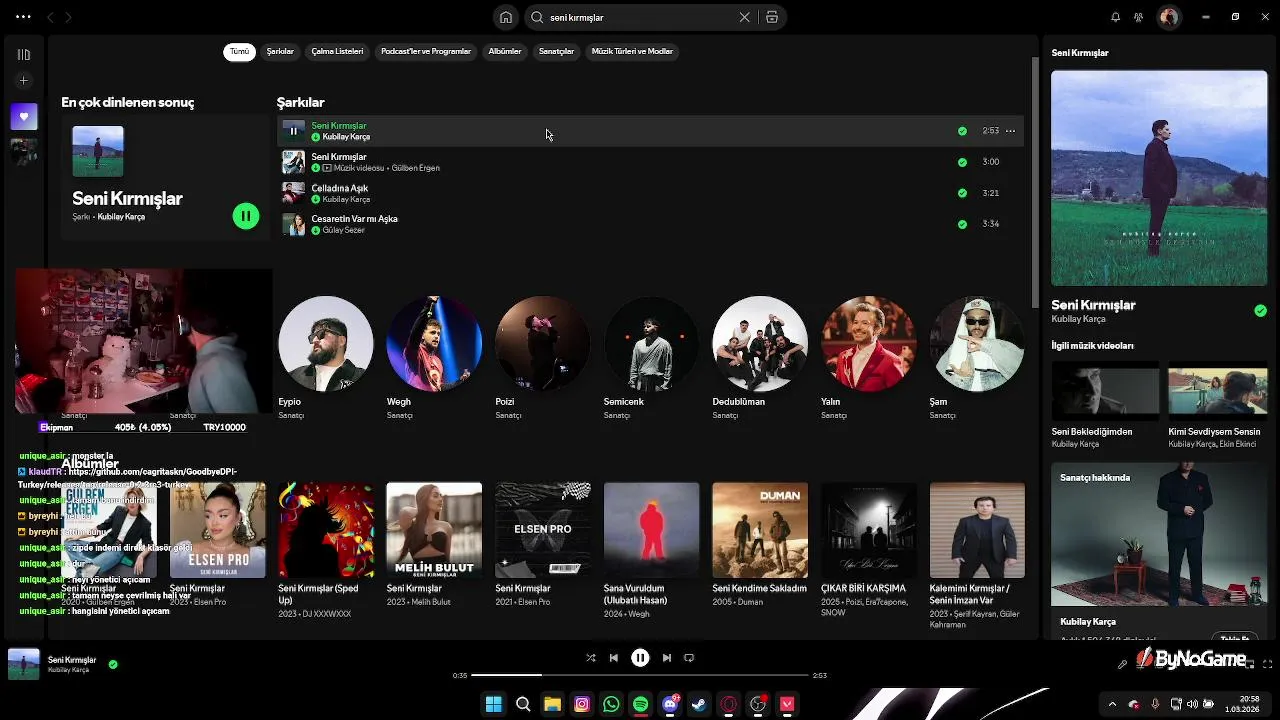Pause playback in the bottom player
The image size is (1280, 720).
(640, 658)
